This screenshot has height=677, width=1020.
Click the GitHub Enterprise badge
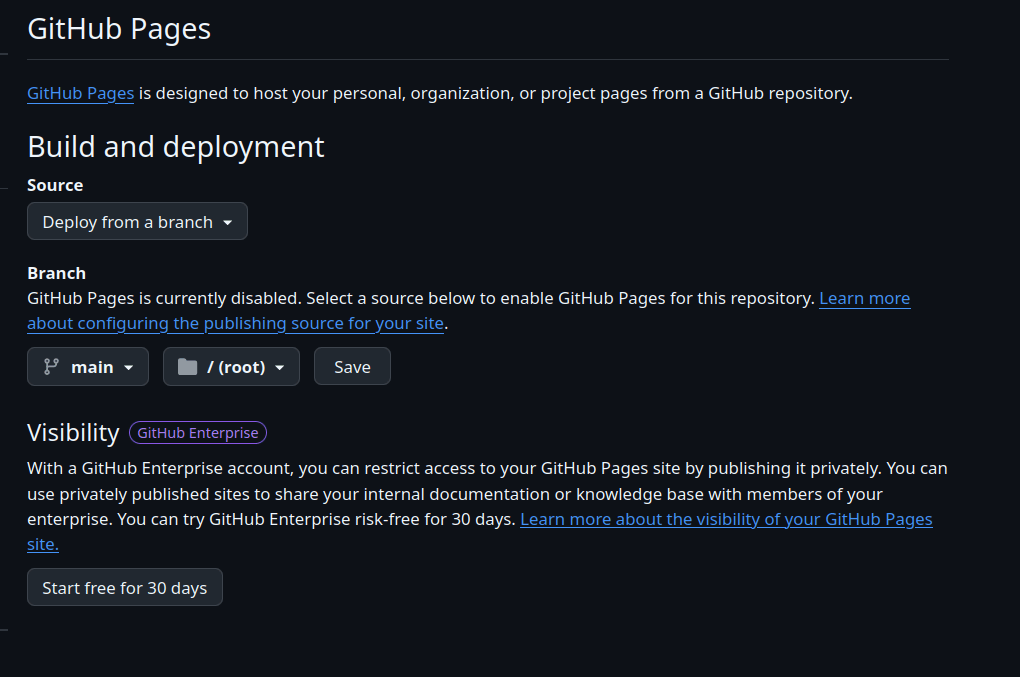point(198,433)
